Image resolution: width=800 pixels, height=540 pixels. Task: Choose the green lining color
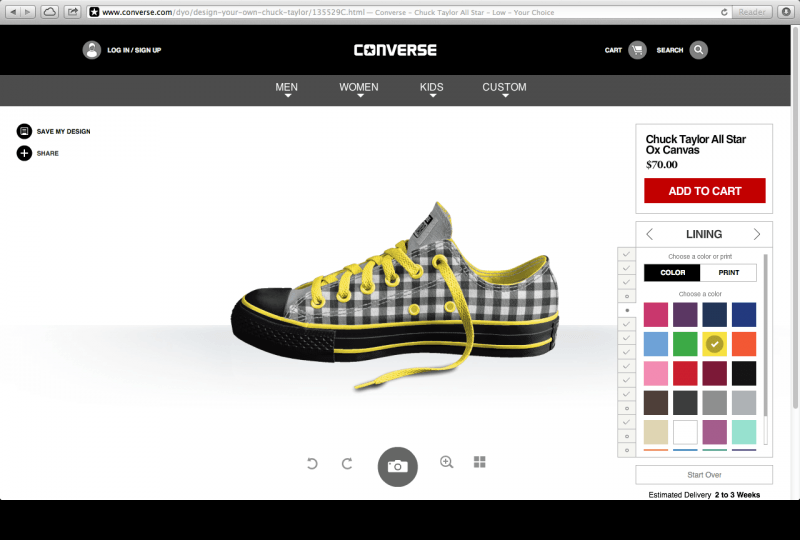685,344
